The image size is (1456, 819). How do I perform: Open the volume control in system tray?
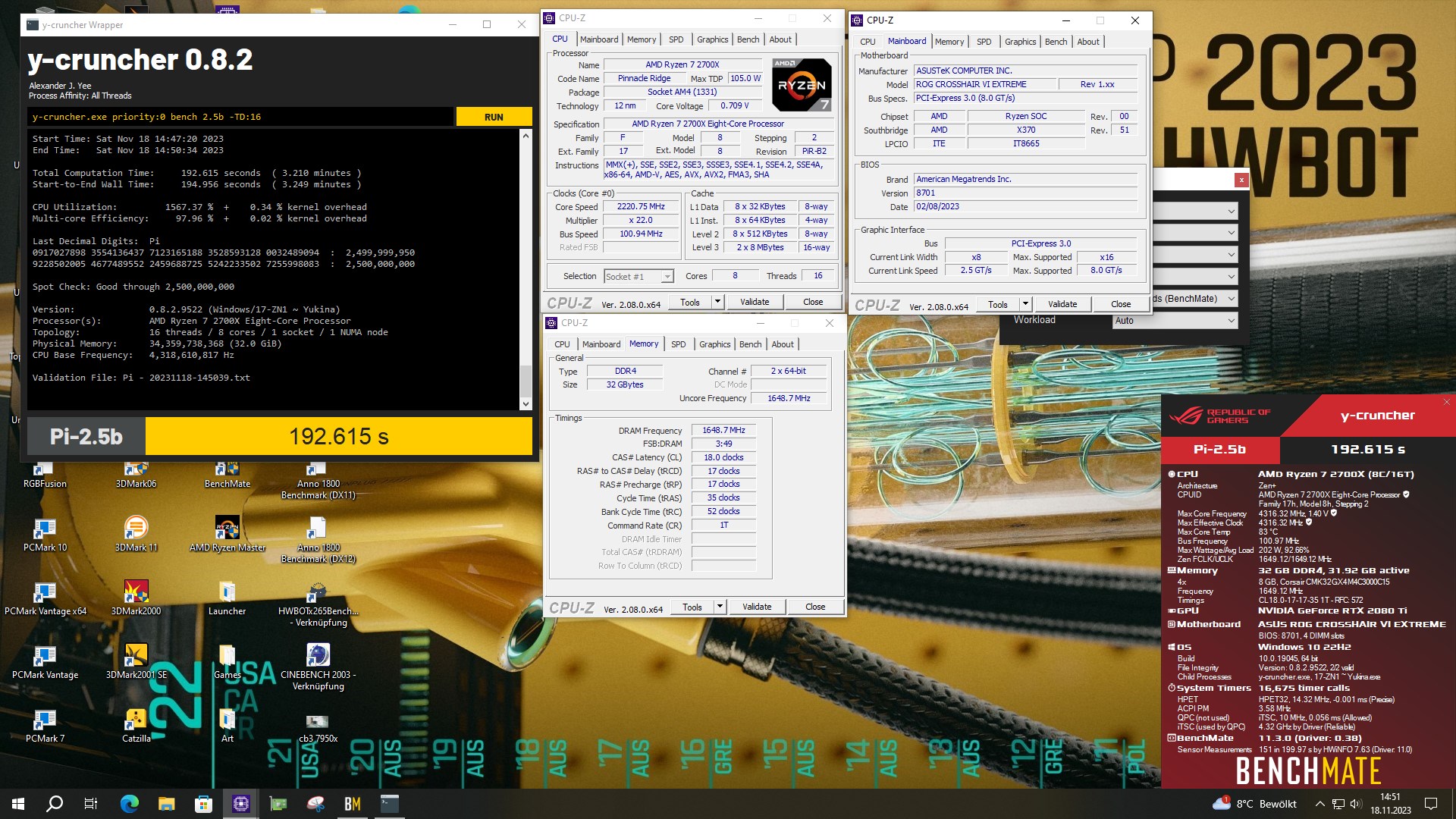[1356, 804]
